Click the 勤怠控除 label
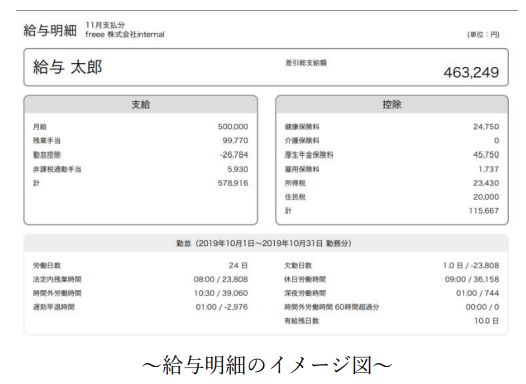The width and height of the screenshot is (526, 384). (47, 155)
